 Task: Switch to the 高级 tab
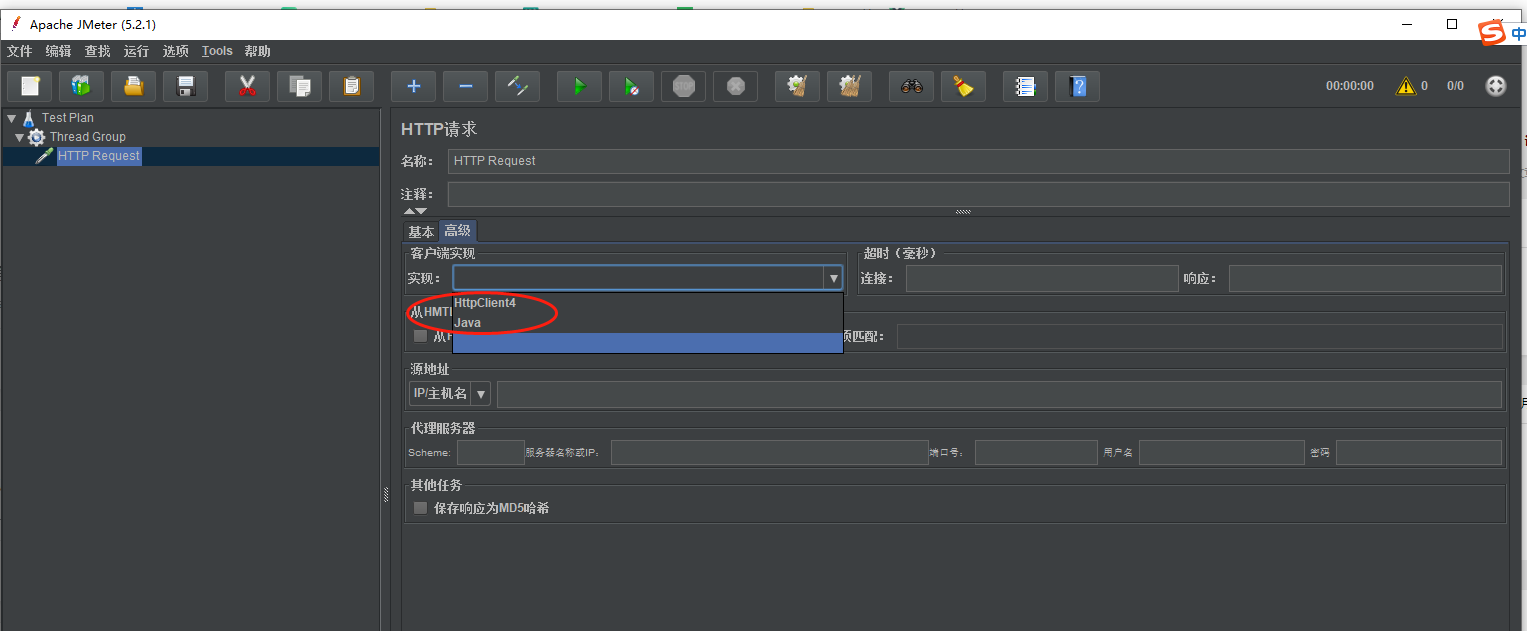click(x=458, y=231)
